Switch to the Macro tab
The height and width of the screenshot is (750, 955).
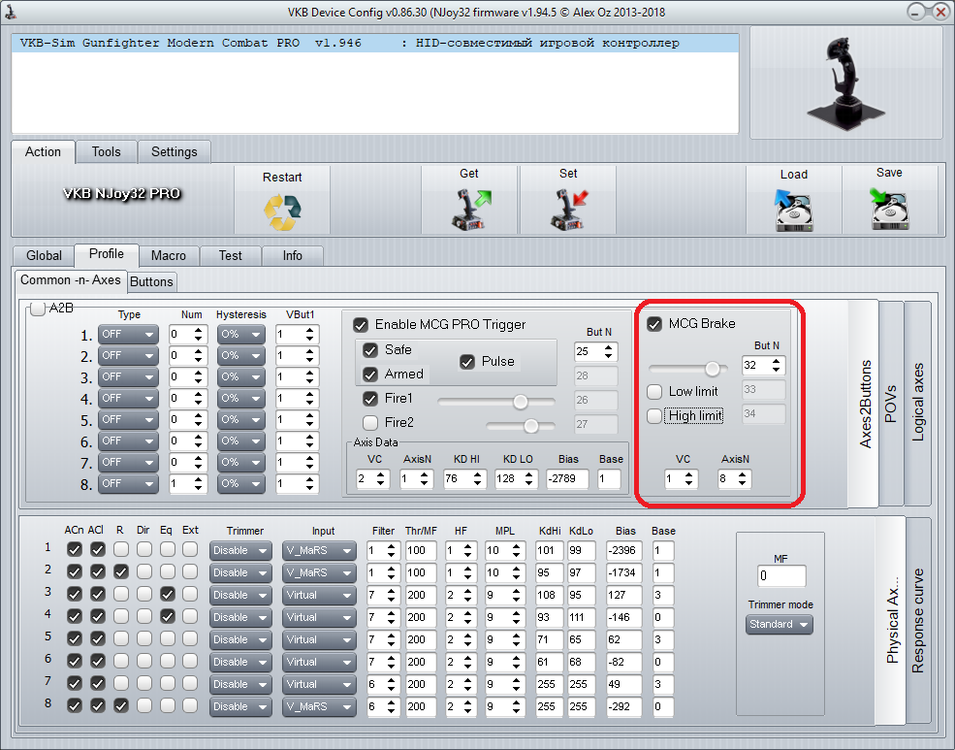coord(168,256)
